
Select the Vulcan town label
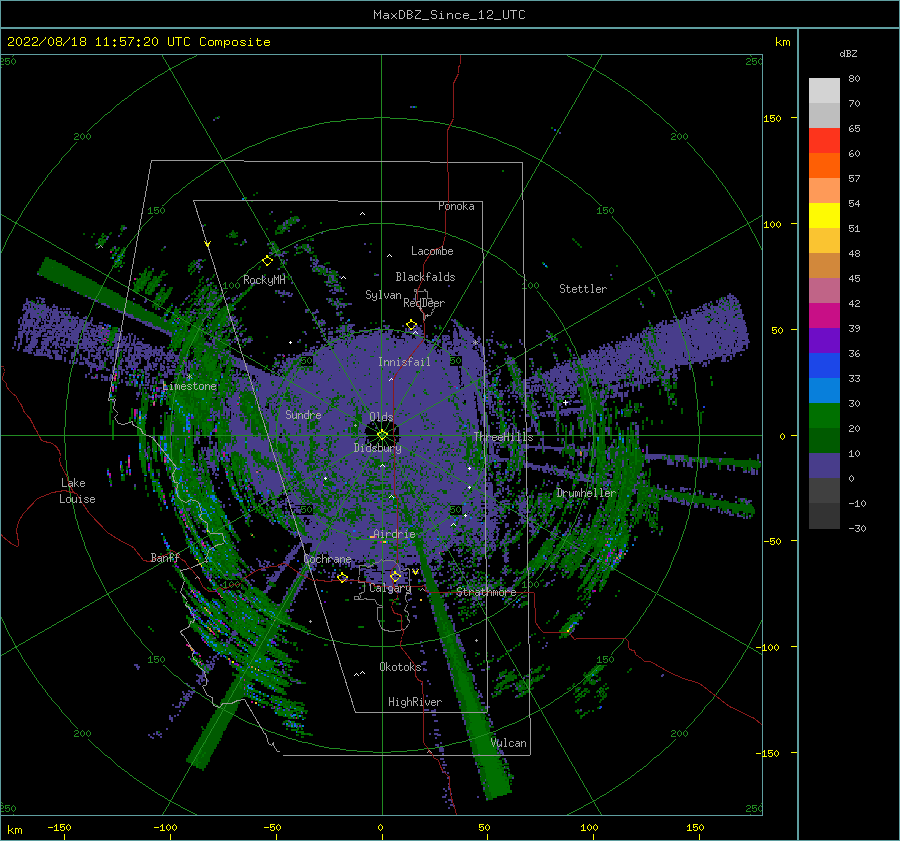[x=509, y=743]
